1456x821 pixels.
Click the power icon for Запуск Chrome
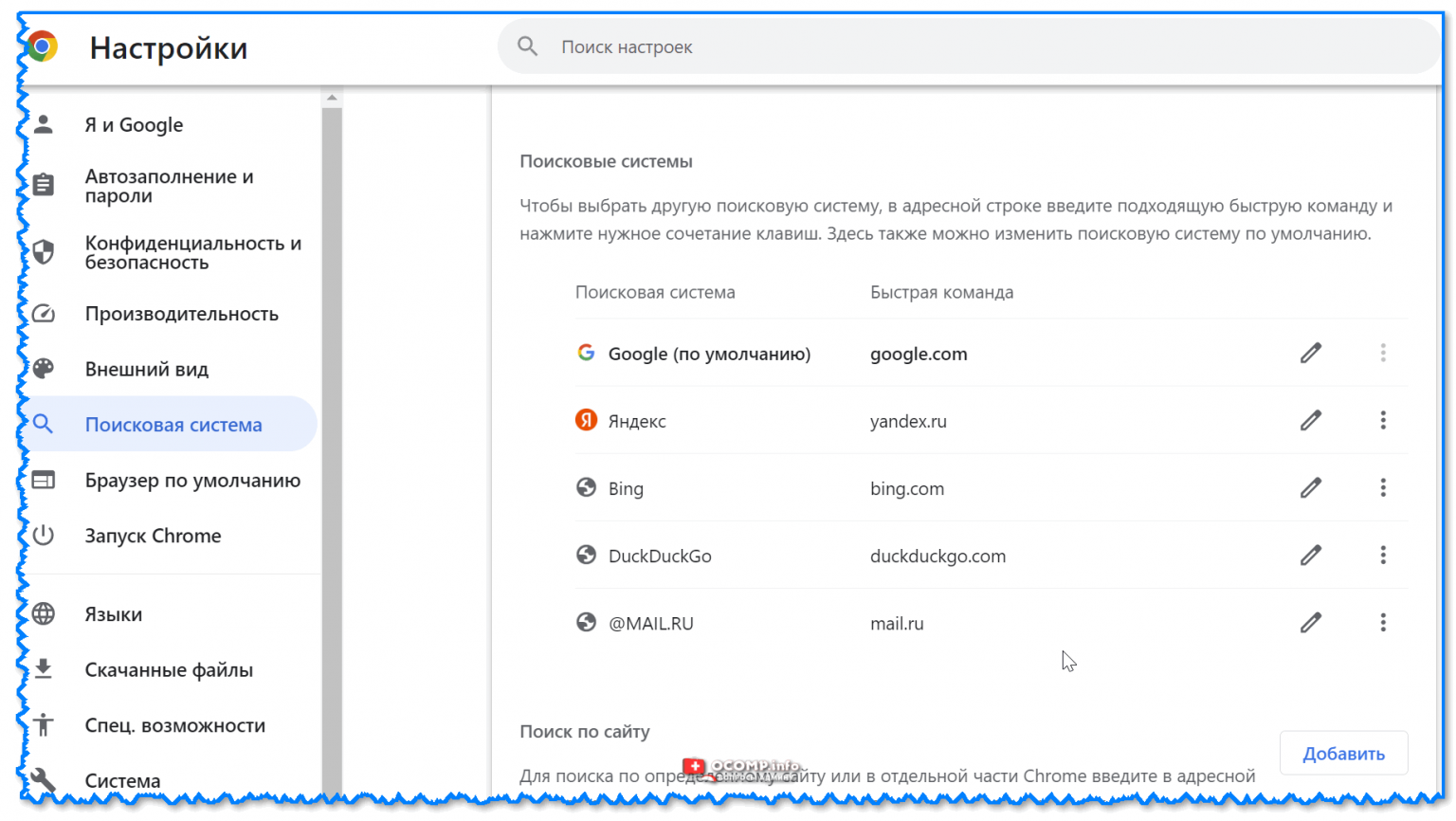click(x=44, y=535)
